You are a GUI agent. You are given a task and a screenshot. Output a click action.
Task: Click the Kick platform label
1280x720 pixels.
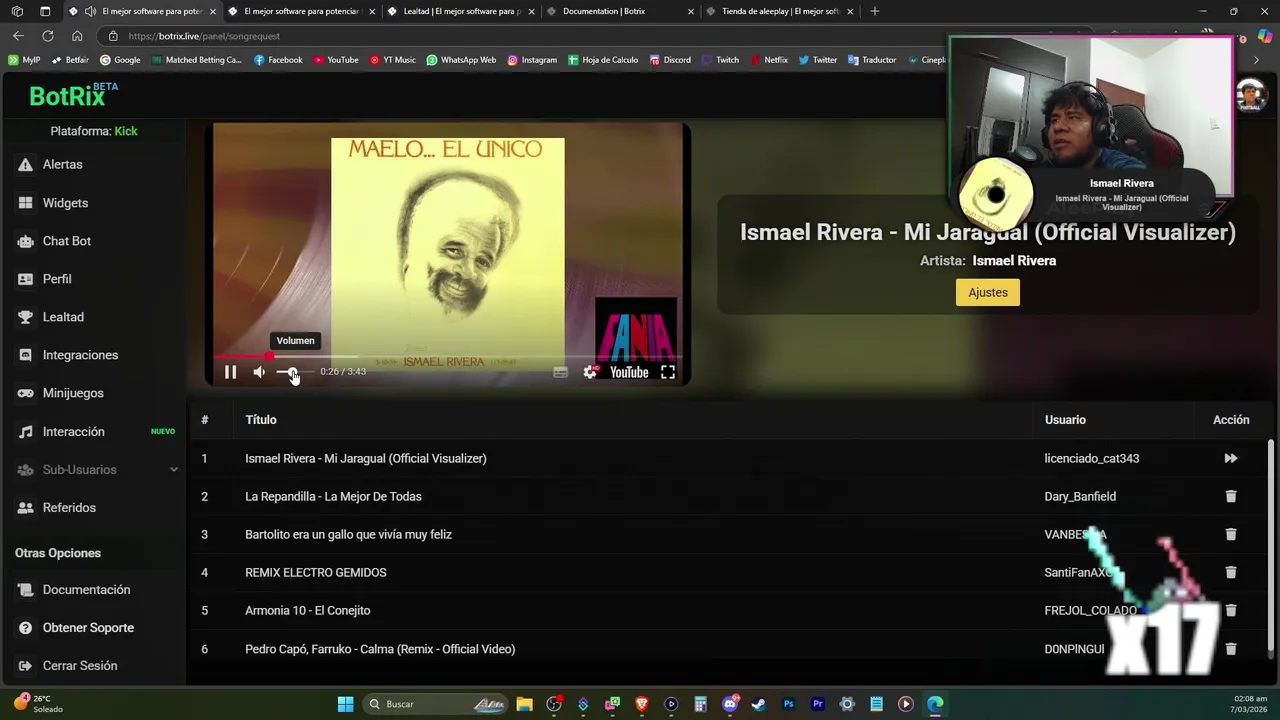pyautogui.click(x=126, y=131)
